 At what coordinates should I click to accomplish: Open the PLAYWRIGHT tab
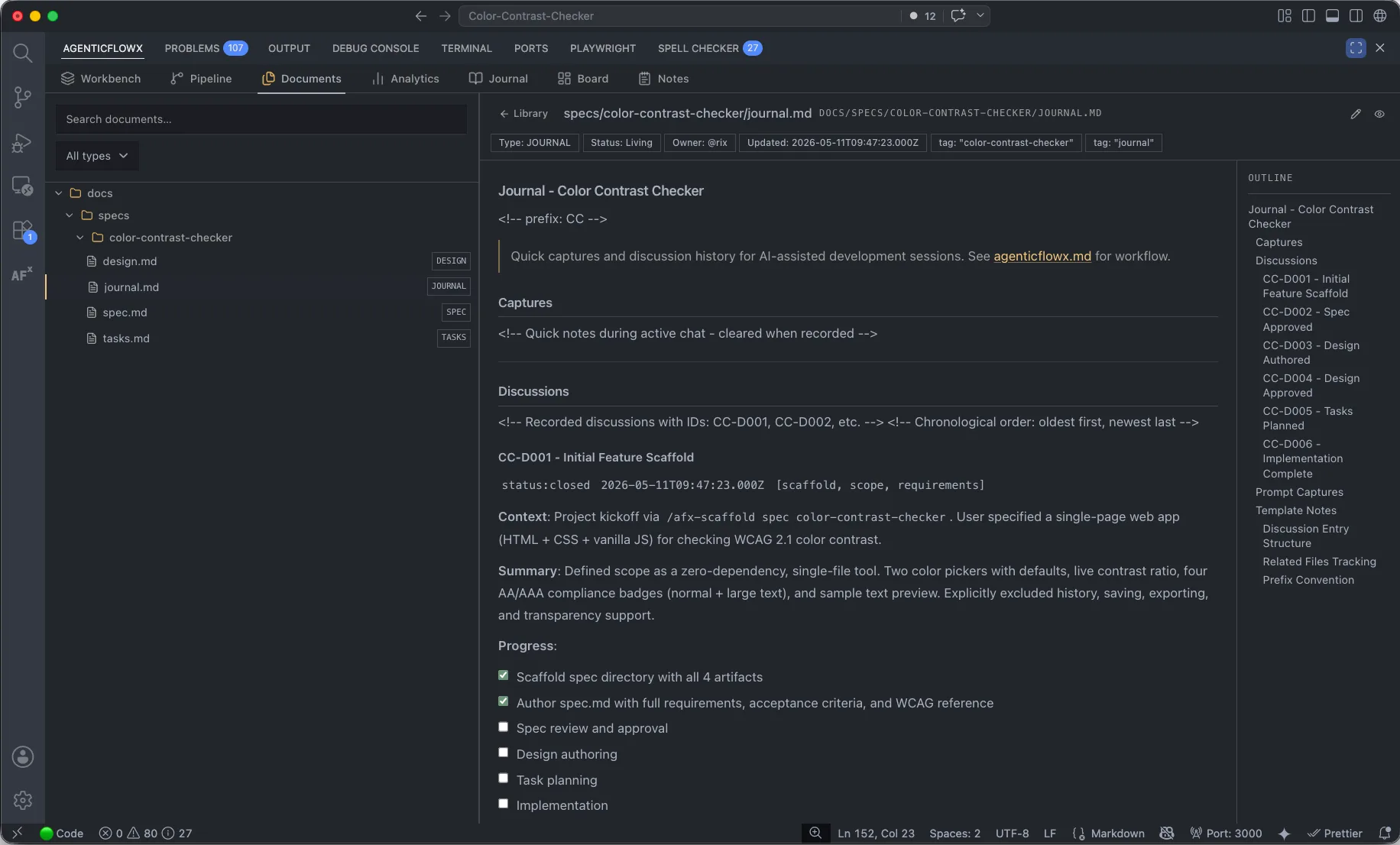point(602,48)
